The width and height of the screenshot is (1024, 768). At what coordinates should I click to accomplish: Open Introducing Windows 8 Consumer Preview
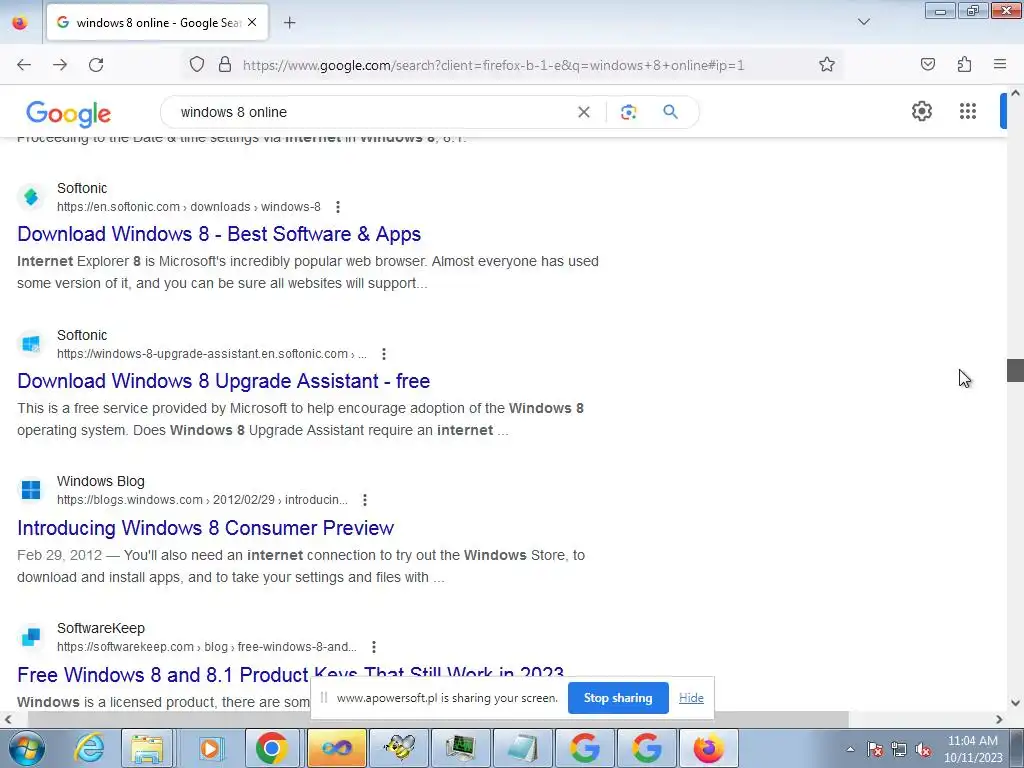coord(206,528)
